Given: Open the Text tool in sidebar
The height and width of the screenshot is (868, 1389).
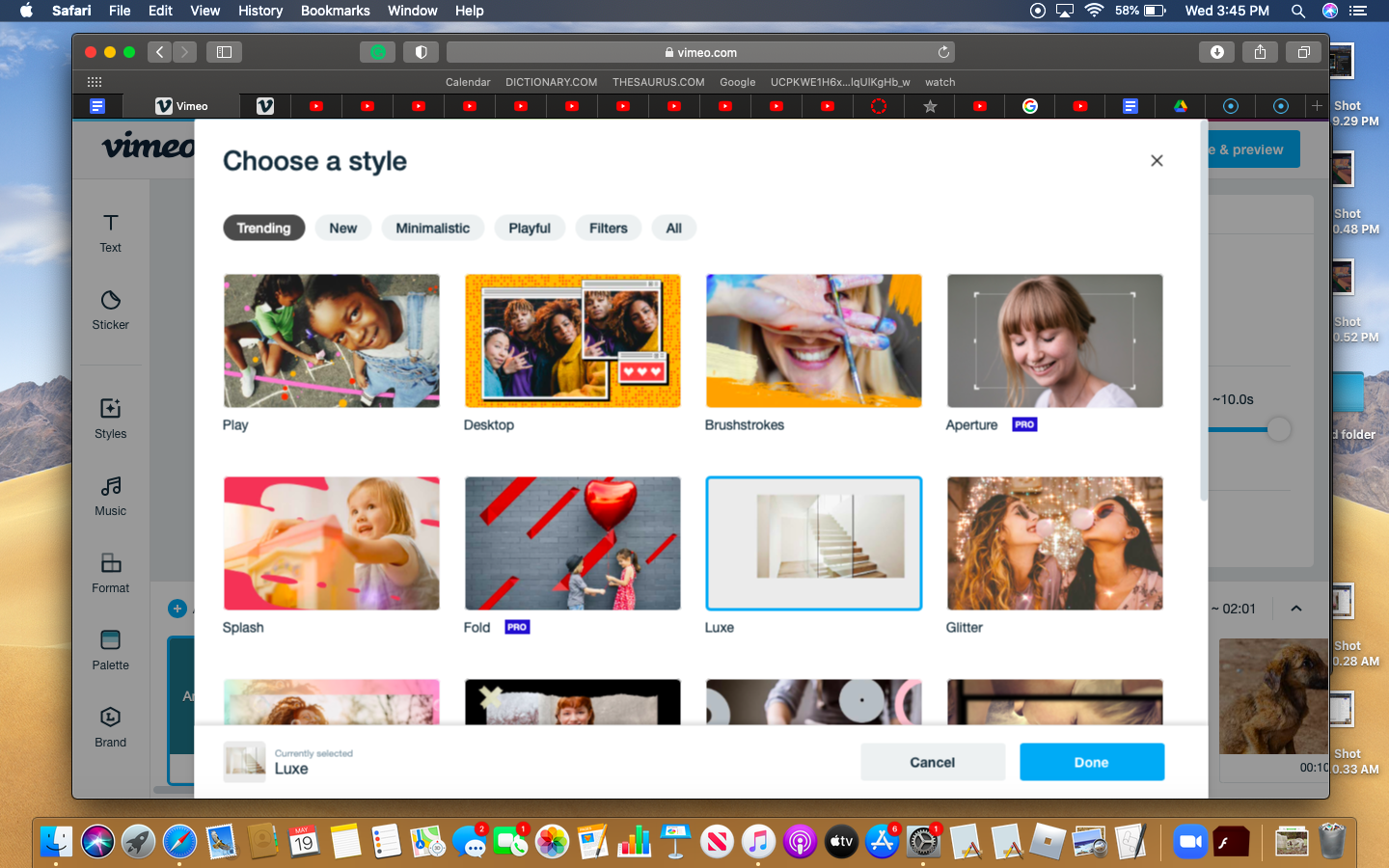Looking at the screenshot, I should tap(110, 232).
